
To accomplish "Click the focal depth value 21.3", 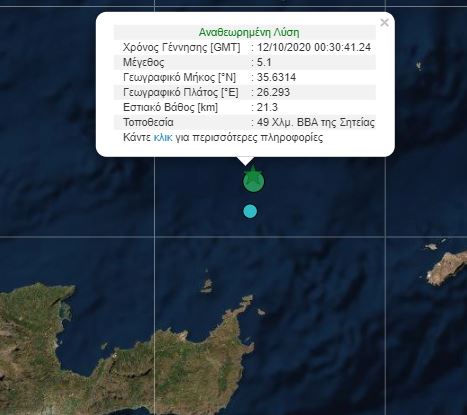I will (267, 107).
